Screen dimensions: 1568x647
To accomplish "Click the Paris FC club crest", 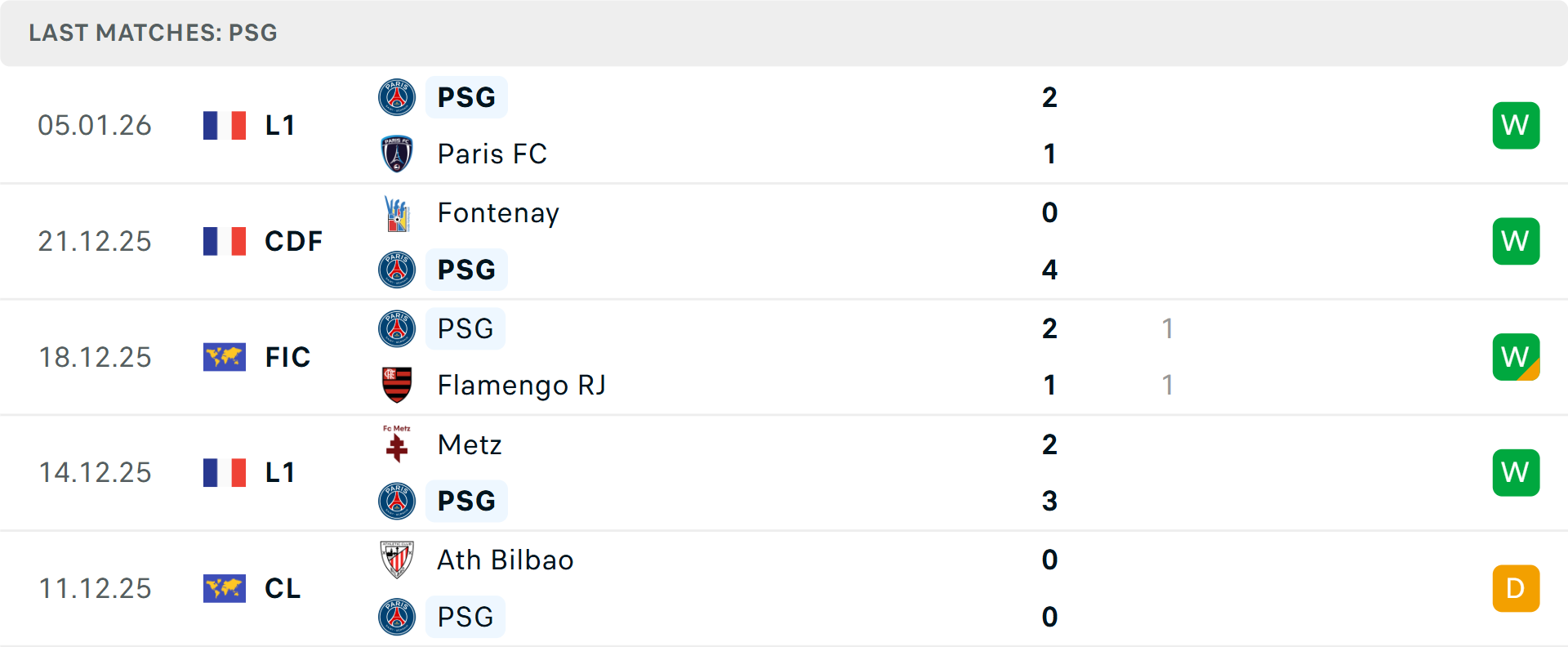I will pyautogui.click(x=397, y=154).
